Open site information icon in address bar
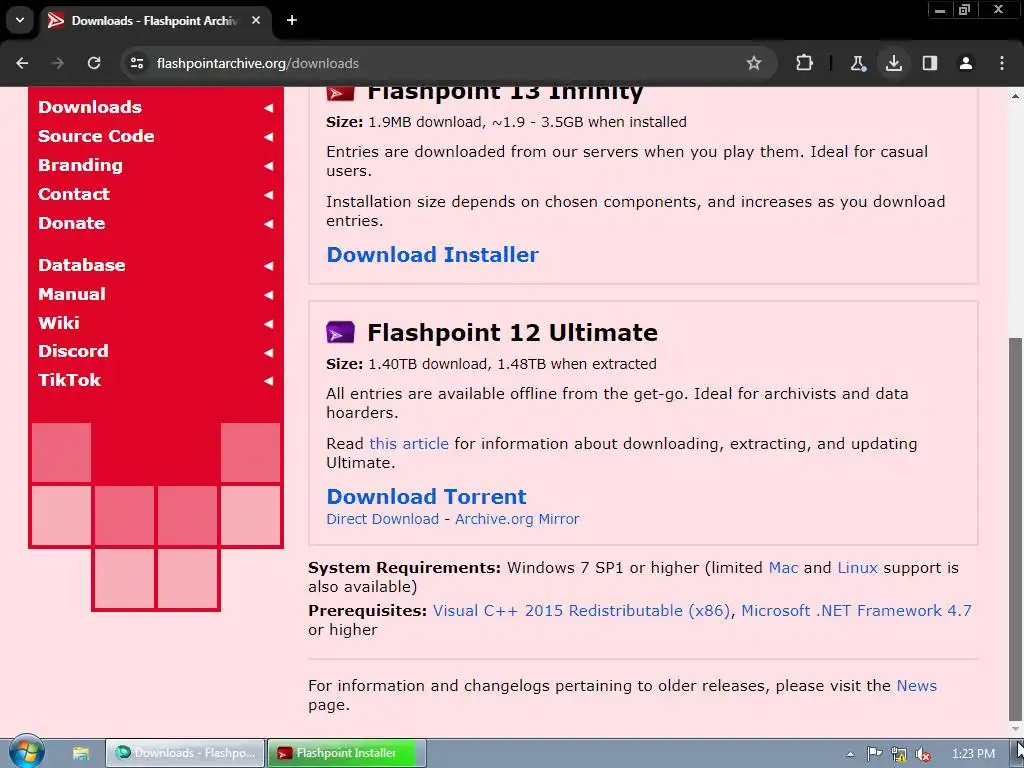Viewport: 1024px width, 768px height. tap(136, 63)
